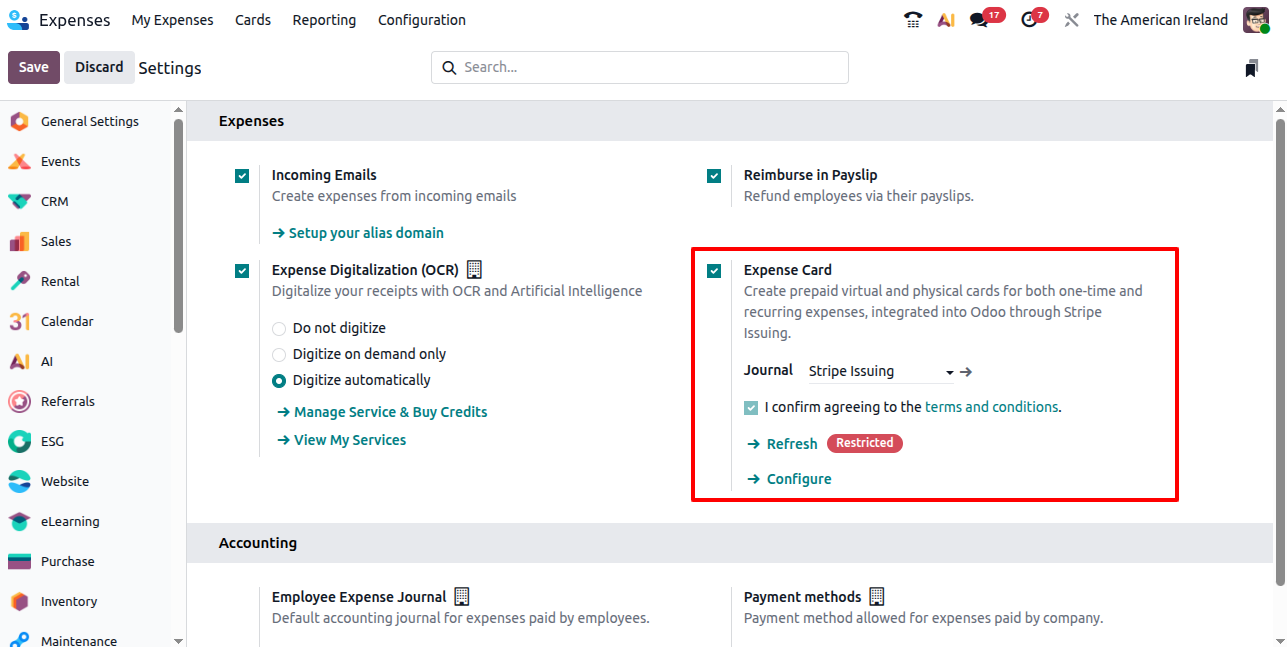This screenshot has height=647, width=1287.
Task: Uncheck the Incoming Emails checkbox
Action: (x=242, y=176)
